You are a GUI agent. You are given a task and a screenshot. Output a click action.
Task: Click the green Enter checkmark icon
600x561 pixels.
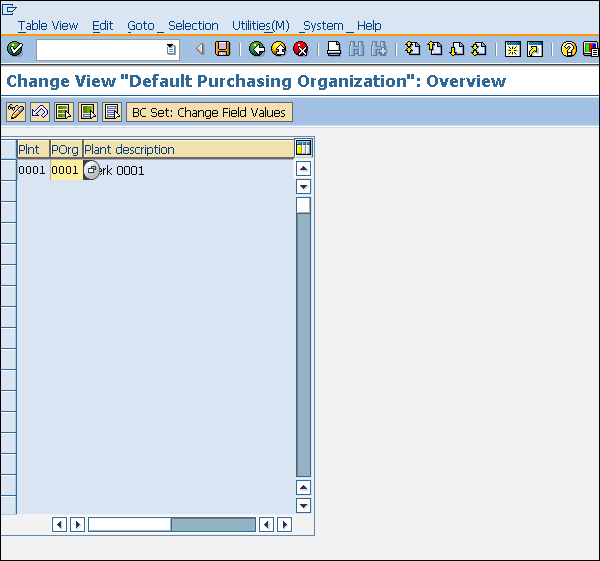15,49
